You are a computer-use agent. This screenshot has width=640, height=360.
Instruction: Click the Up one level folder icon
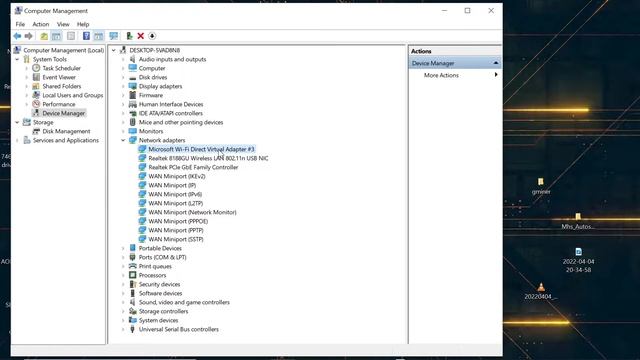[x=44, y=36]
